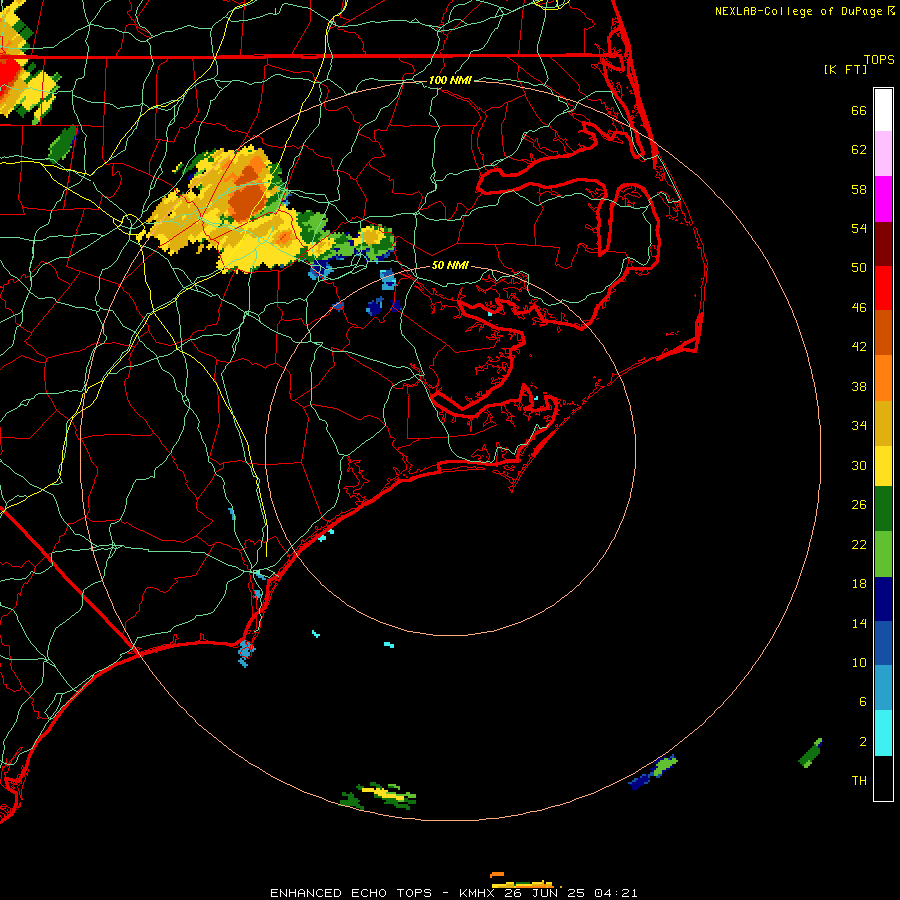900x900 pixels.
Task: Click the bright red legend swatch
Action: [x=883, y=288]
